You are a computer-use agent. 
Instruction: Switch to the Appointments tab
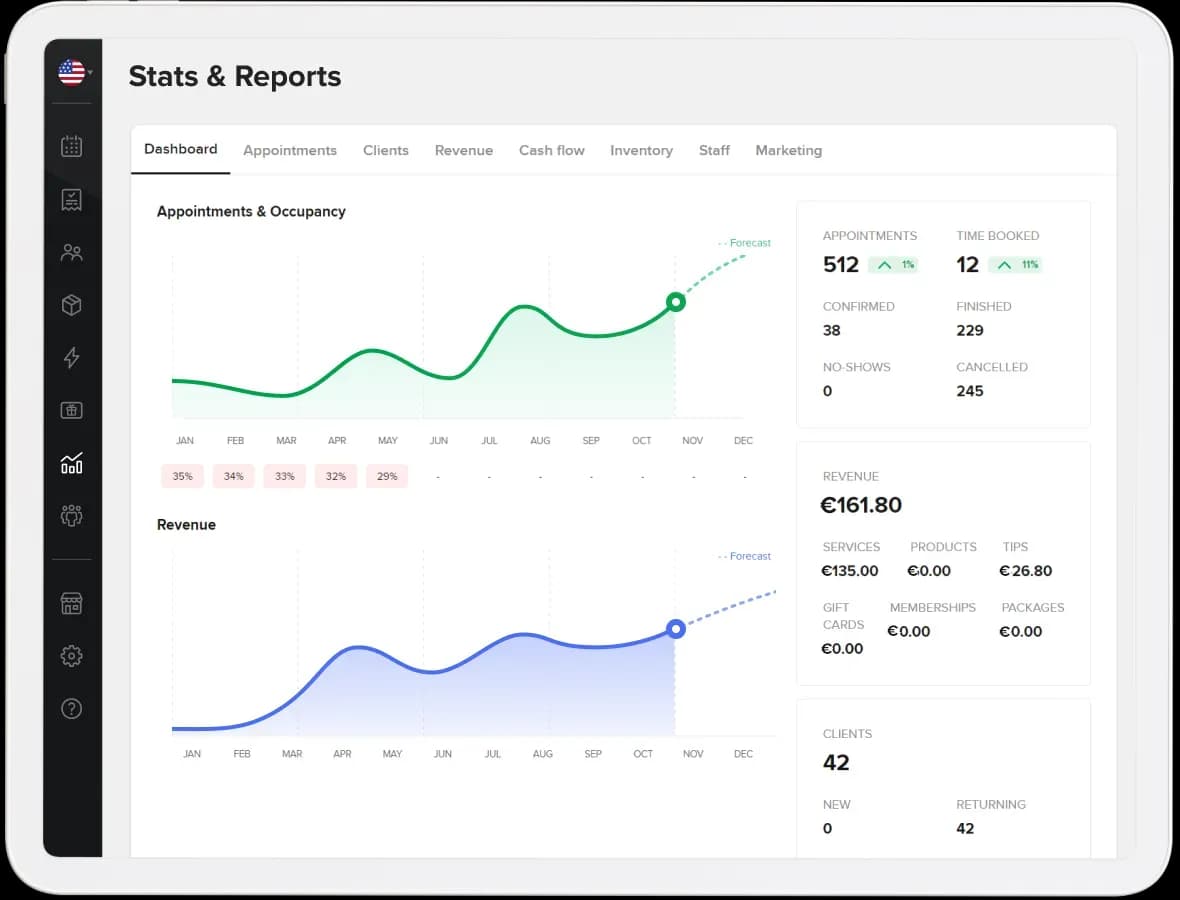coord(290,150)
